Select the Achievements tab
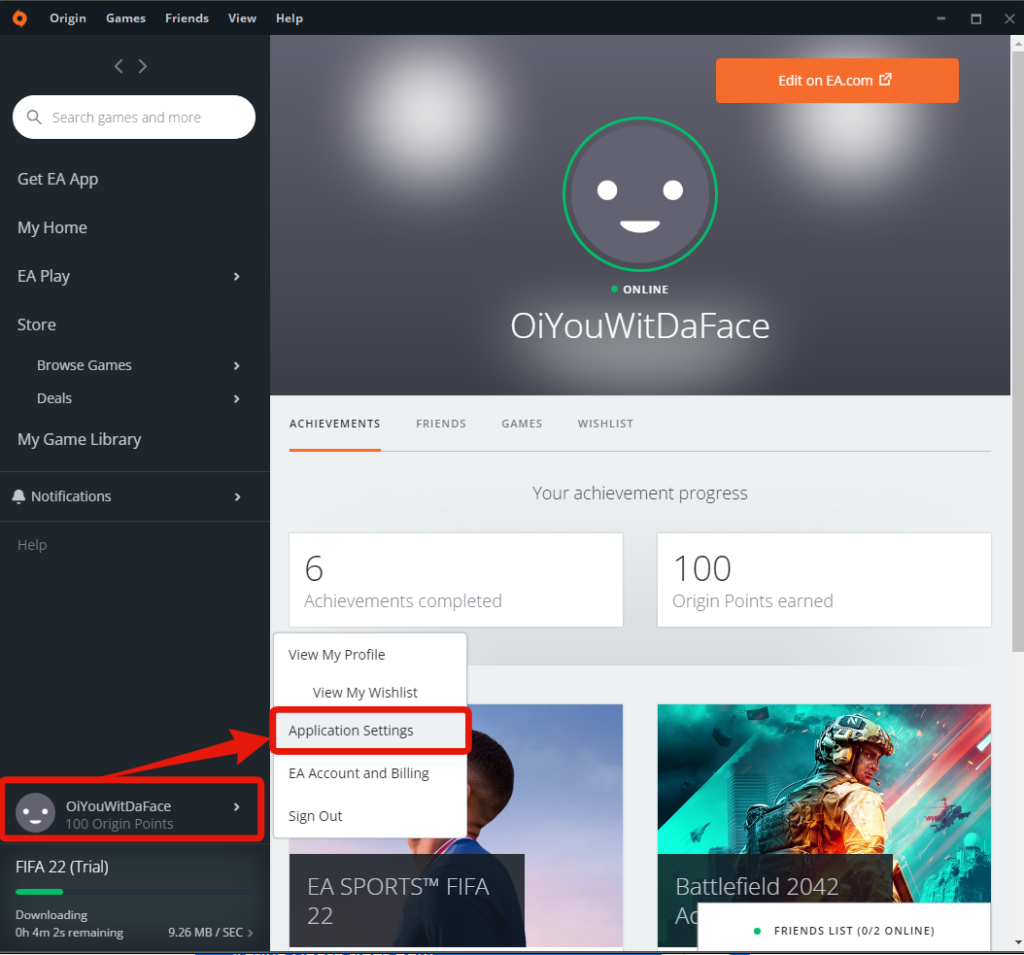 tap(335, 424)
